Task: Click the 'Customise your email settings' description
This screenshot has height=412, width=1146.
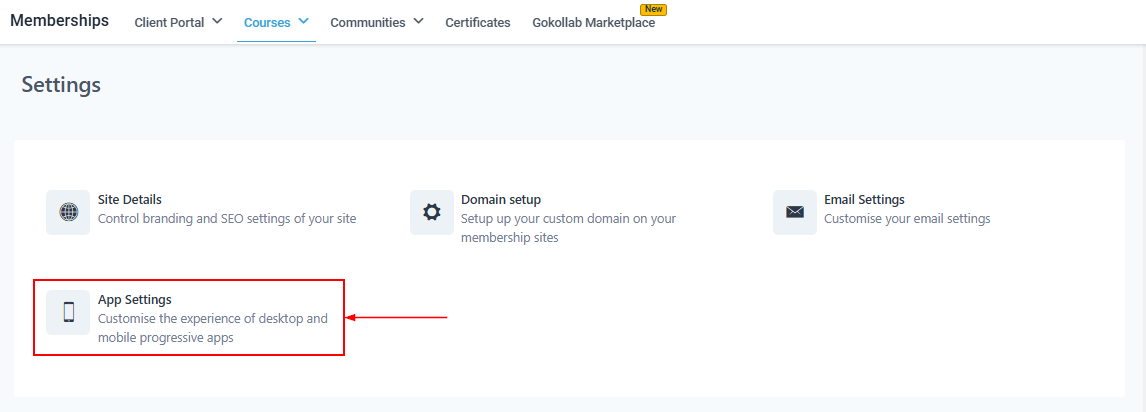Action: 907,219
